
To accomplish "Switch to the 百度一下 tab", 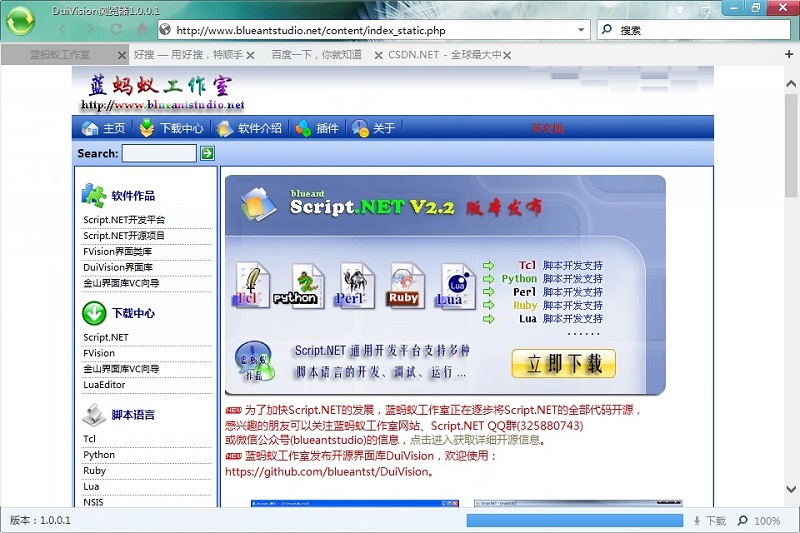I will [316, 55].
